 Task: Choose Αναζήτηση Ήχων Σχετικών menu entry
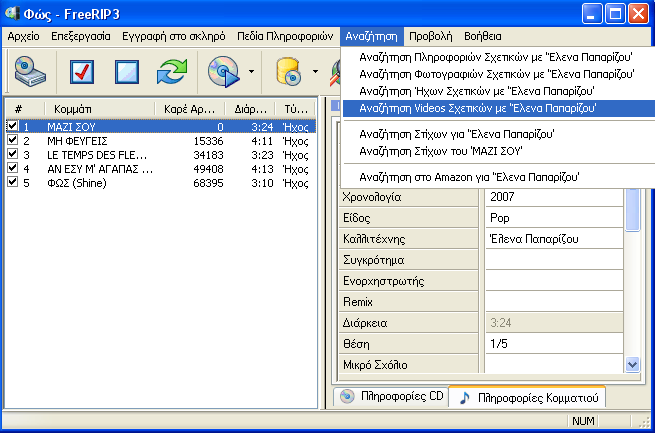click(x=498, y=91)
